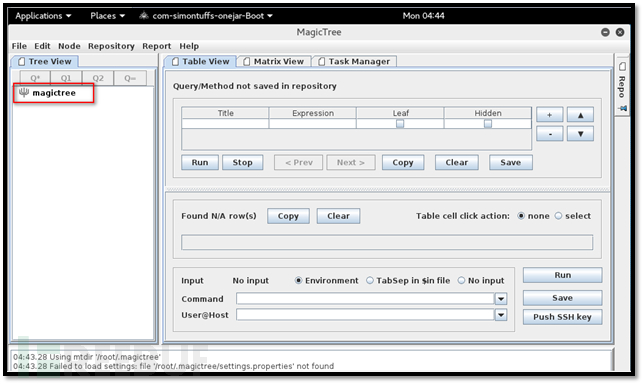Open the File menu
Screen dimensions: 644x385
pos(19,46)
